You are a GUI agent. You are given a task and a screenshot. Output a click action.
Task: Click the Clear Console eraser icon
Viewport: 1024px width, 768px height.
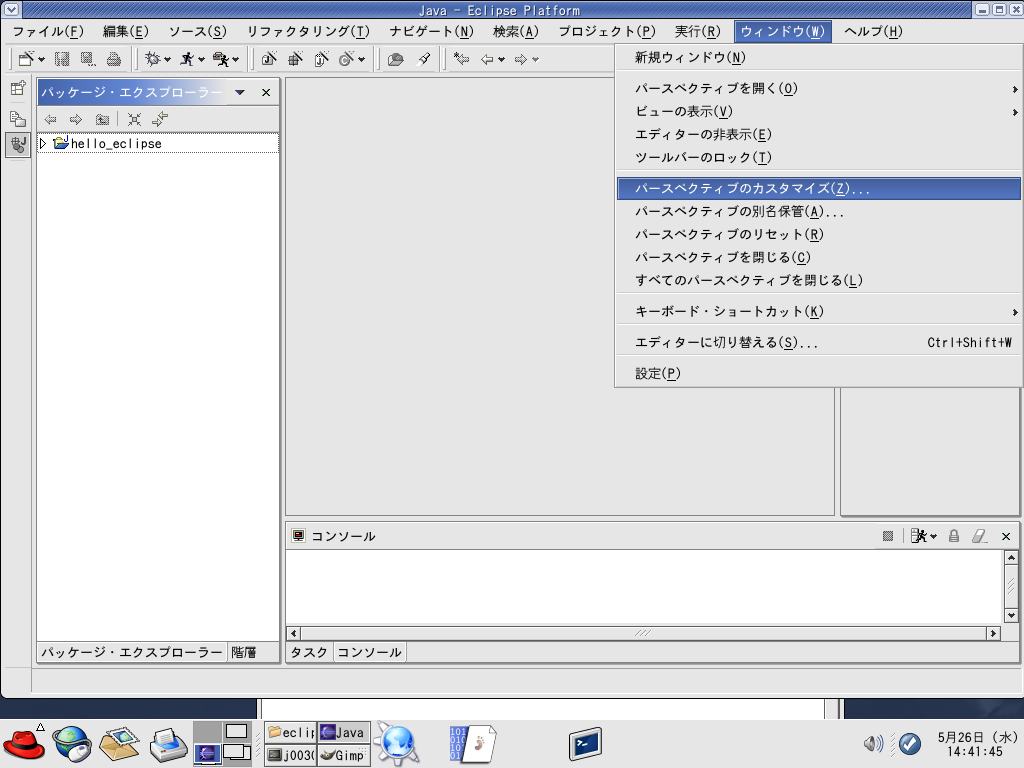click(x=979, y=536)
